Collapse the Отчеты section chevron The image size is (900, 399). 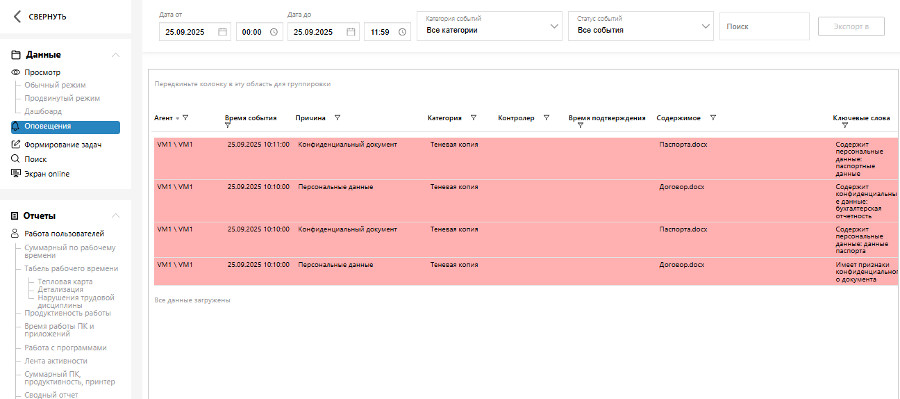115,216
